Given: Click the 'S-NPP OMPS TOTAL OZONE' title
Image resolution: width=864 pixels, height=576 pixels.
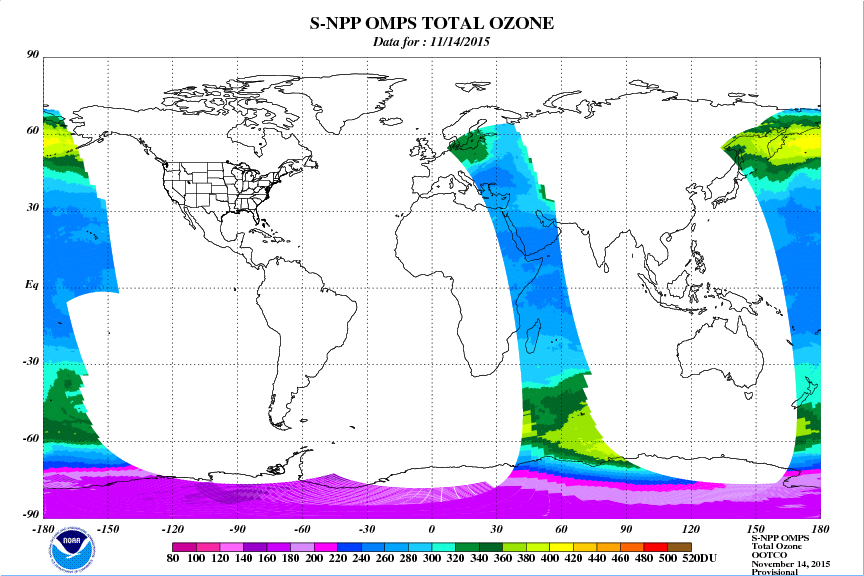Looking at the screenshot, I should click(x=431, y=23).
